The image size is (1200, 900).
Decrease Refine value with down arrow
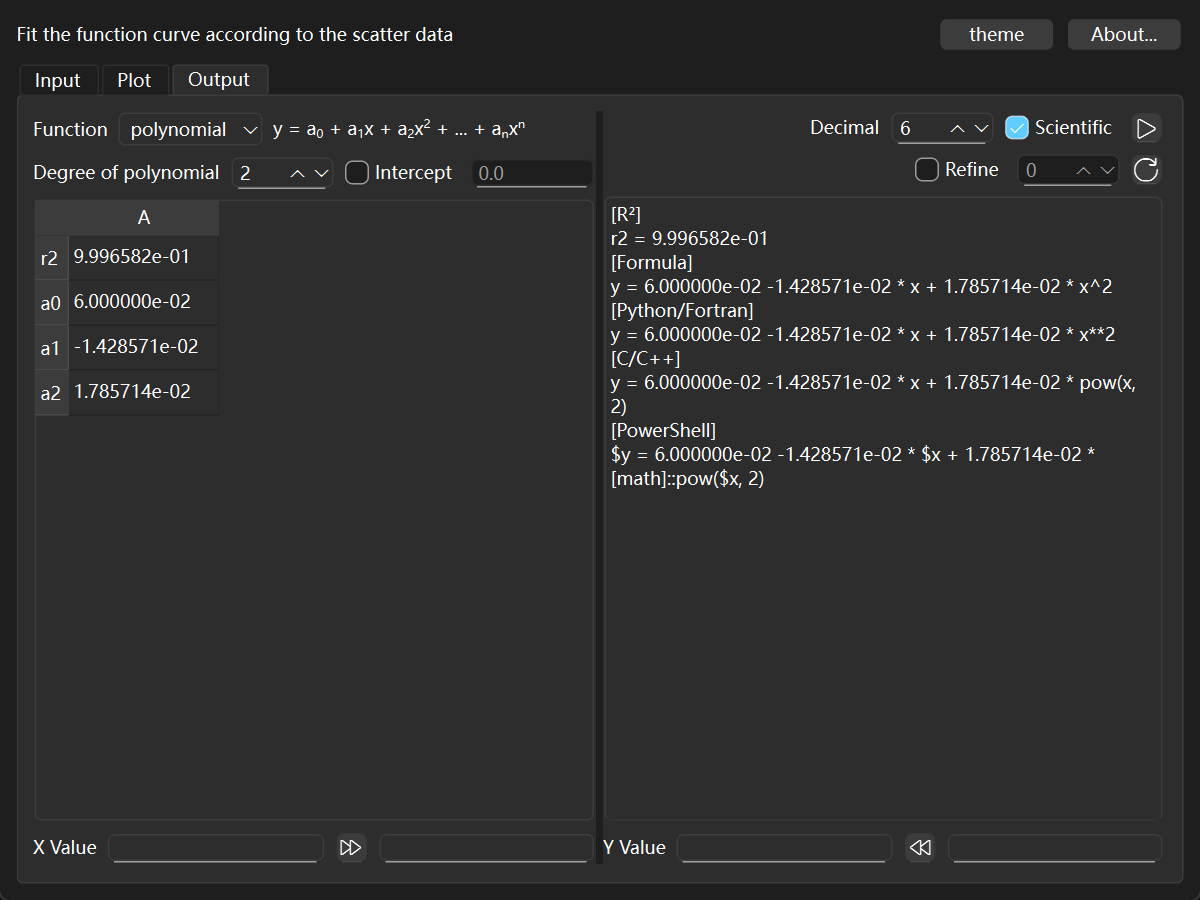coord(1106,172)
